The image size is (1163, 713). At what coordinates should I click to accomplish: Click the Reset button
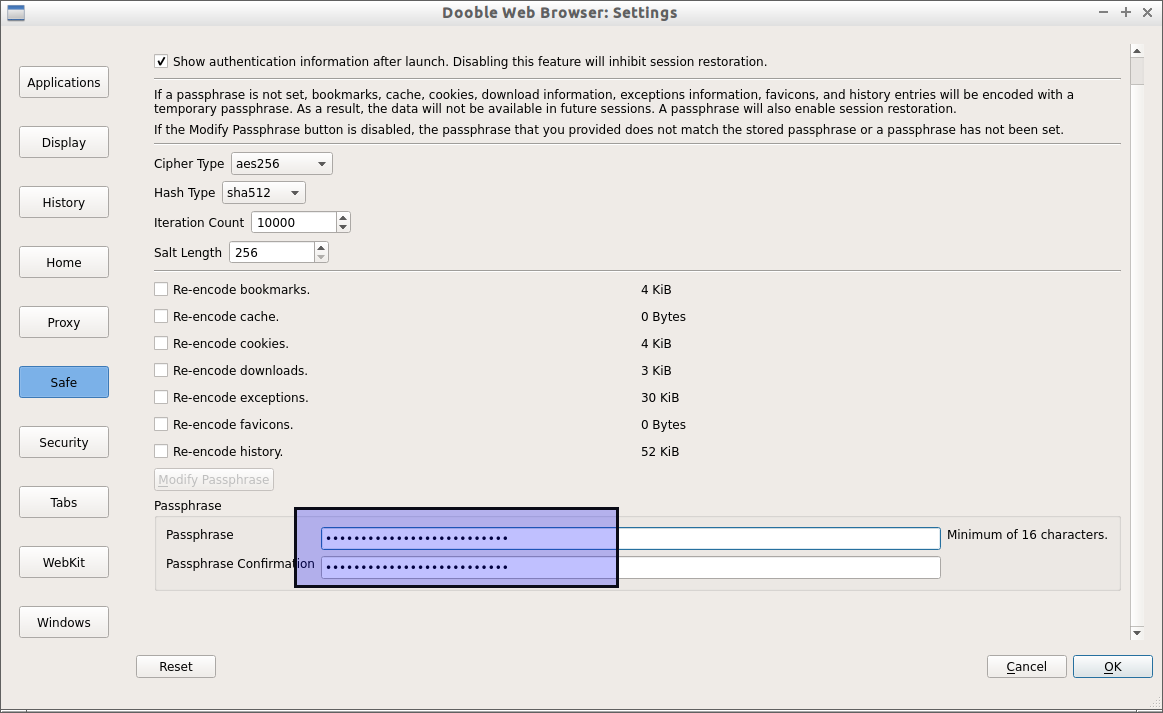tap(176, 666)
